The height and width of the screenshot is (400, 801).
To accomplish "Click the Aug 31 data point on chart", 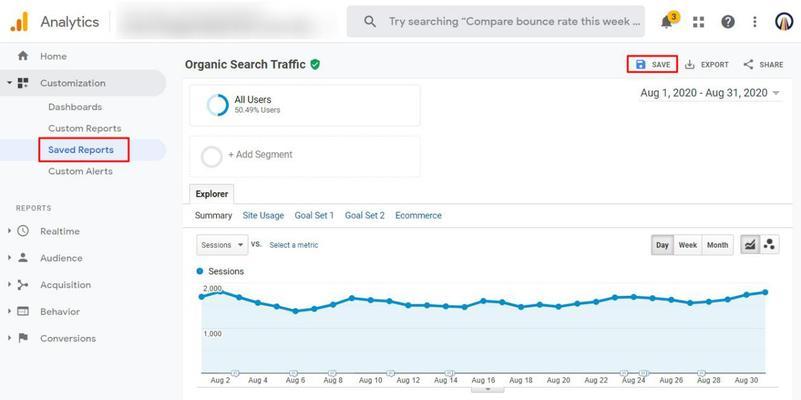I will point(765,292).
